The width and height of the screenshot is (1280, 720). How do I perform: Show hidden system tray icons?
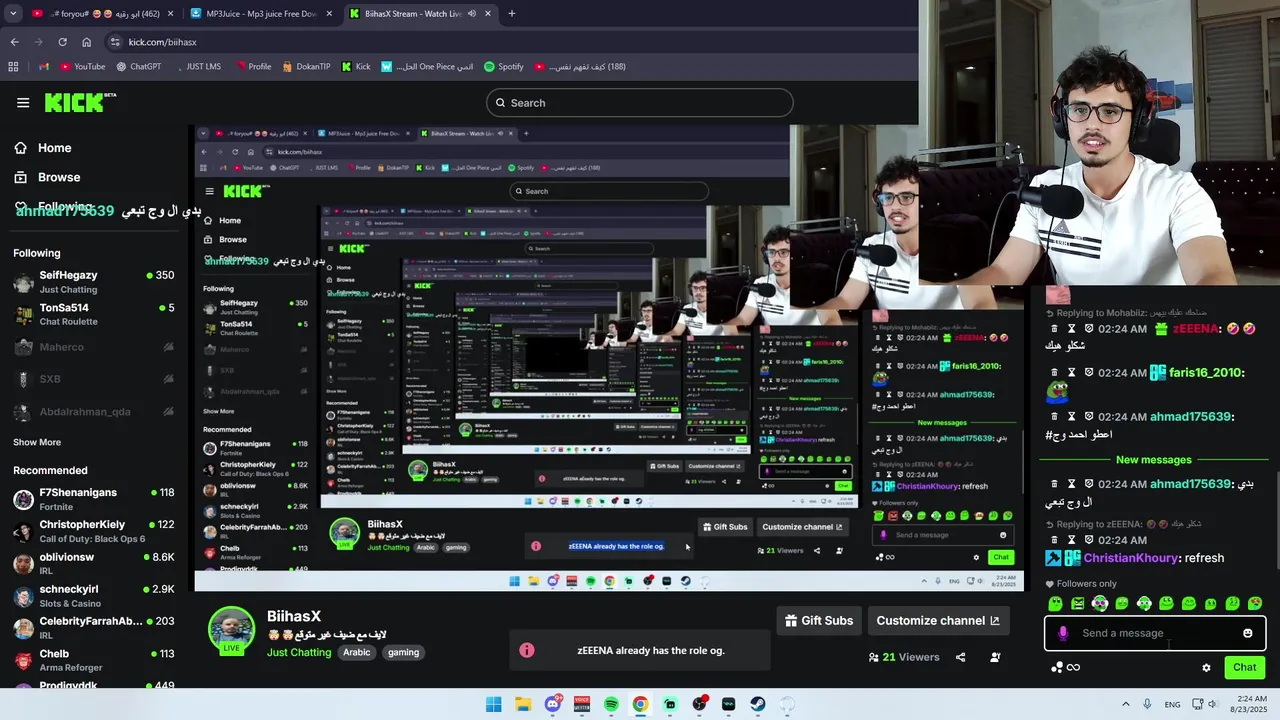1125,704
